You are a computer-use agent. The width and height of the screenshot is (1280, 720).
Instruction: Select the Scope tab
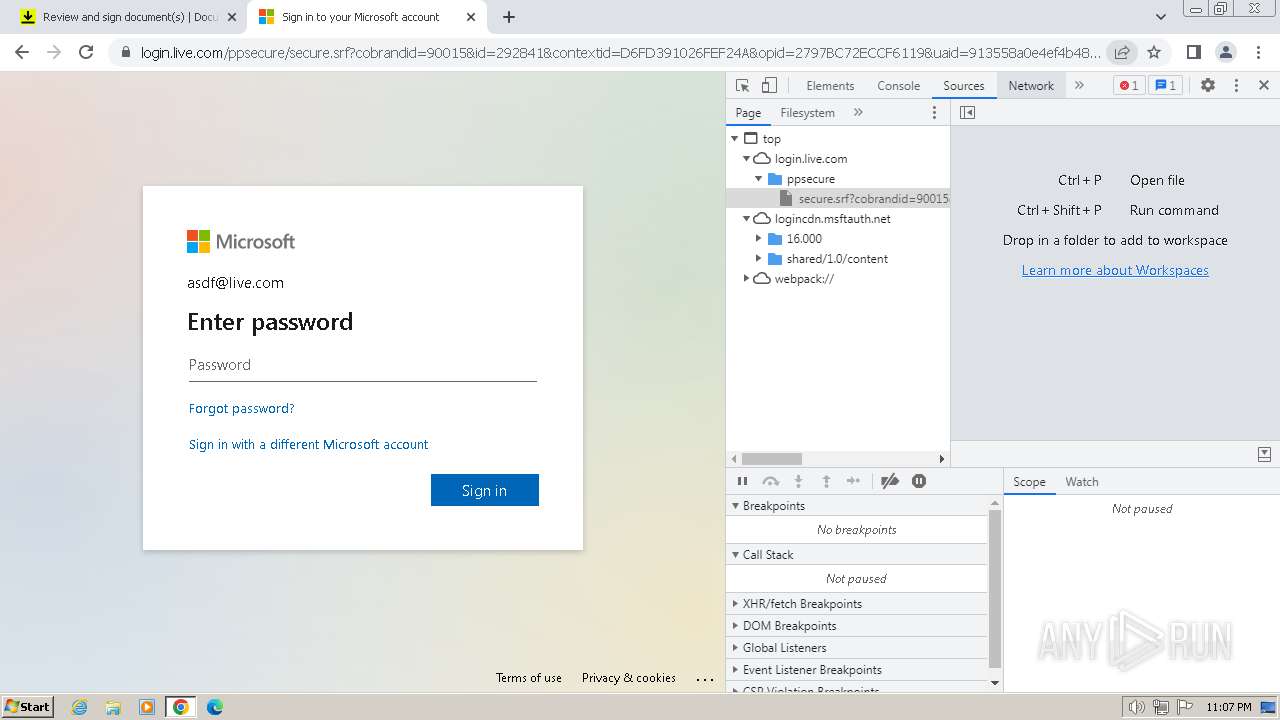(x=1029, y=482)
